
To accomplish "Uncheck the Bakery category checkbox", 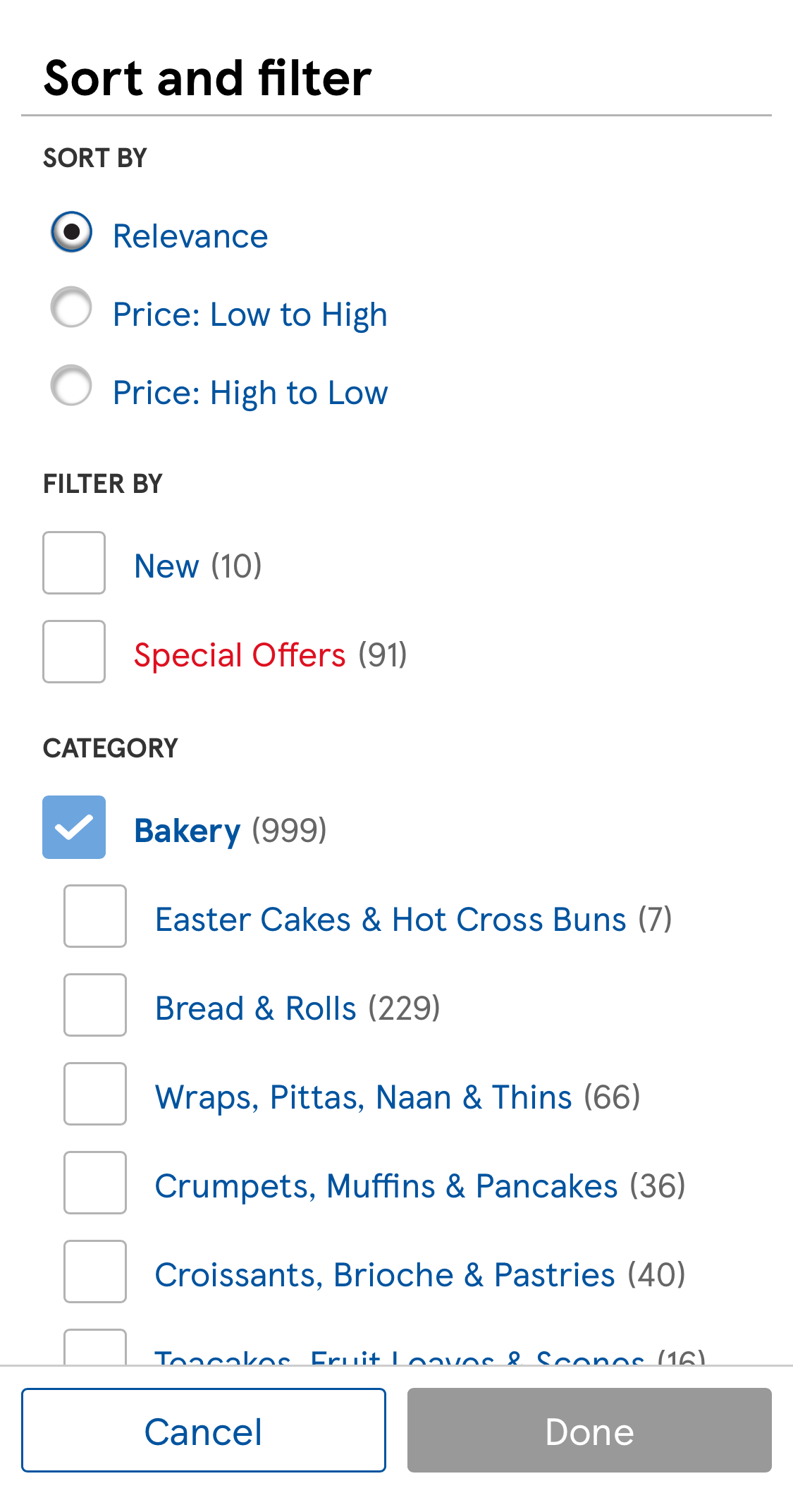I will coord(74,827).
